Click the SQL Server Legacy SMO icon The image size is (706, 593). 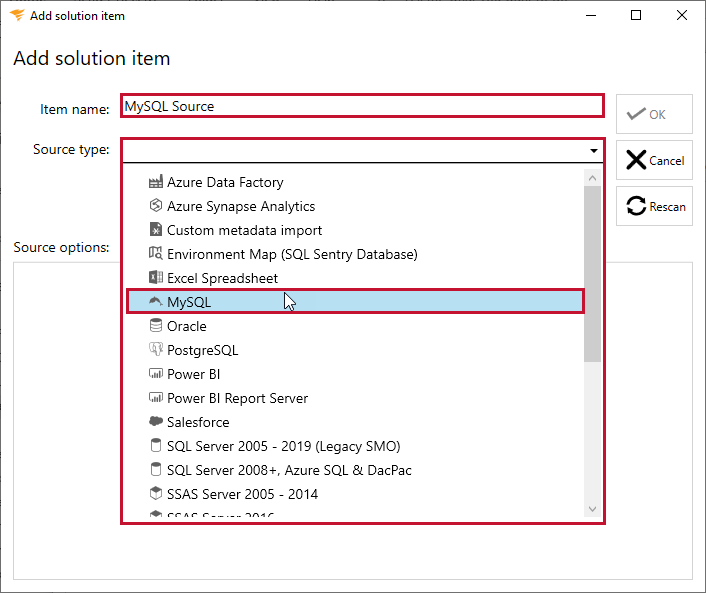tap(156, 445)
